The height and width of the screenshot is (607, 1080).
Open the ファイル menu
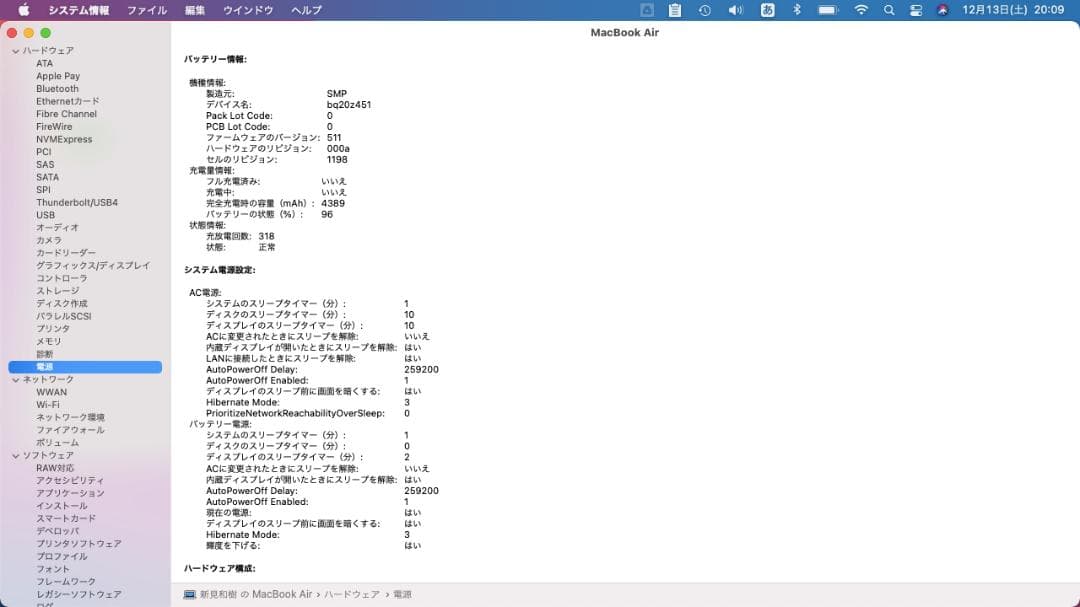(x=147, y=9)
